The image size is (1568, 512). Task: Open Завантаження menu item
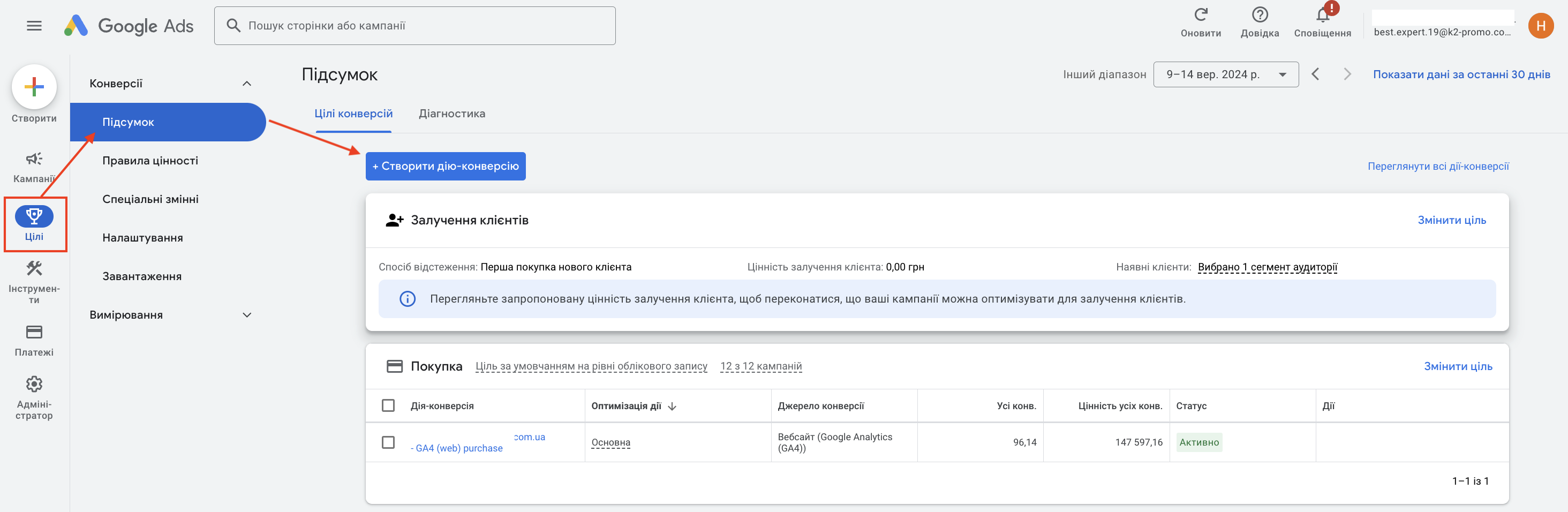(x=142, y=276)
